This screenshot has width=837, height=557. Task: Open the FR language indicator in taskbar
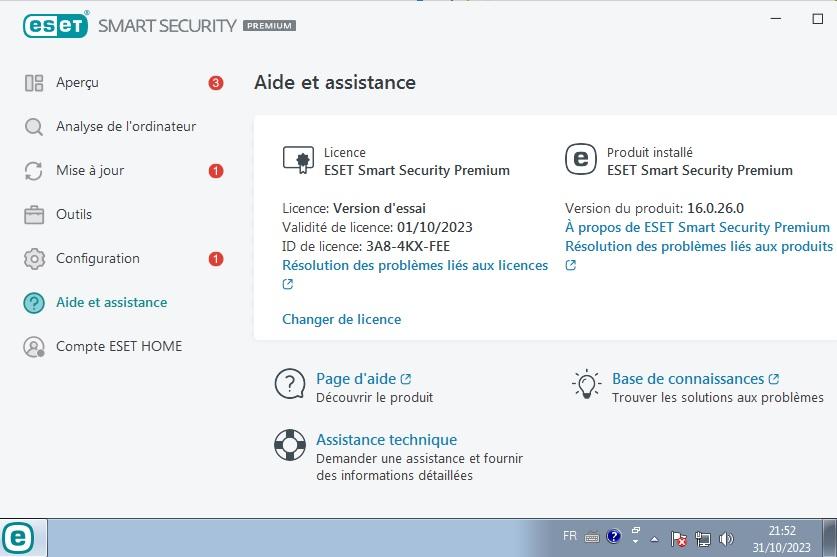[x=570, y=536]
